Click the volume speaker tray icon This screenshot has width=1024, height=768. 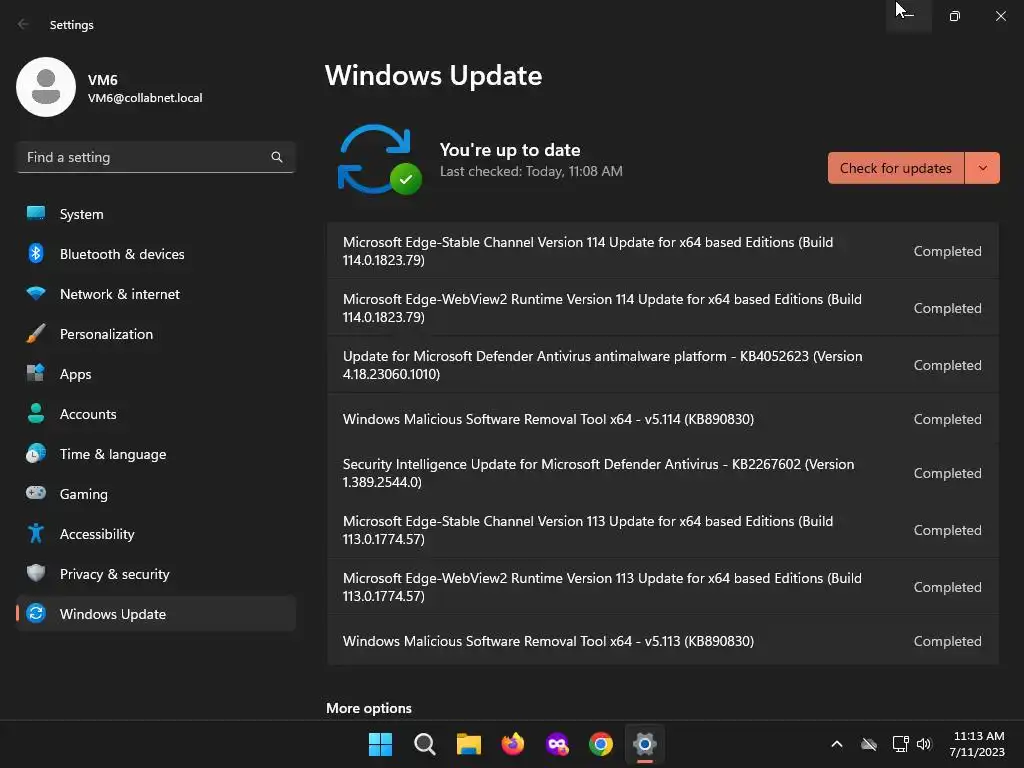[923, 744]
